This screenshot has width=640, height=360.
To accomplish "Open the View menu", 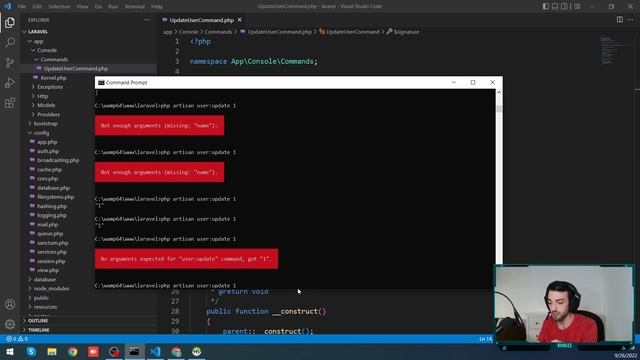I will coord(82,7).
